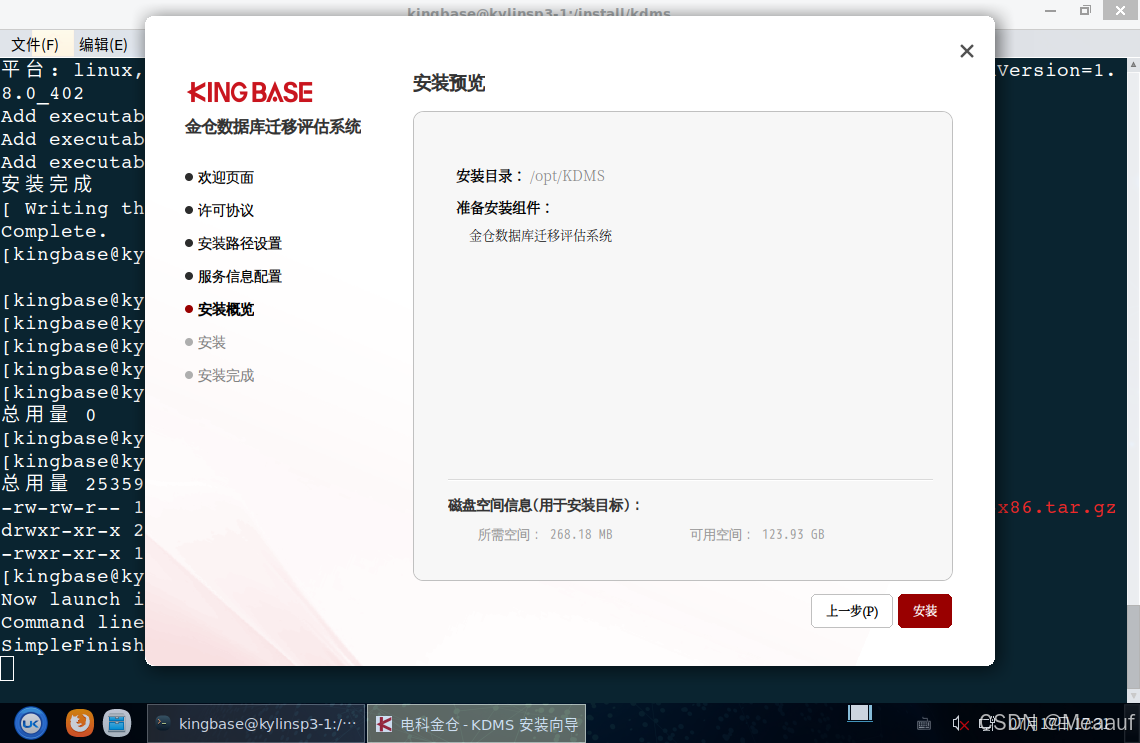The height and width of the screenshot is (743, 1140).
Task: Launch Firefox from taskbar
Action: click(x=80, y=723)
